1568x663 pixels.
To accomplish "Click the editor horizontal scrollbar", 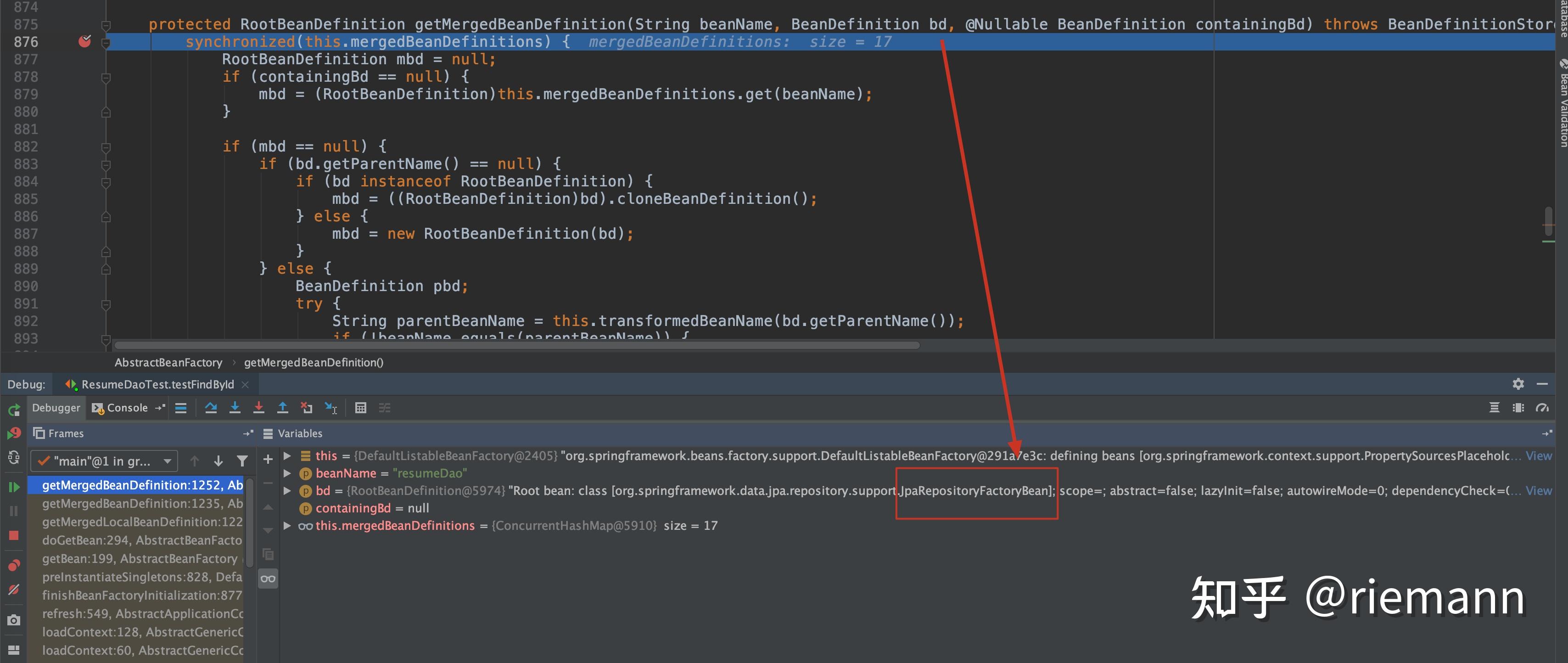I will tap(516, 345).
